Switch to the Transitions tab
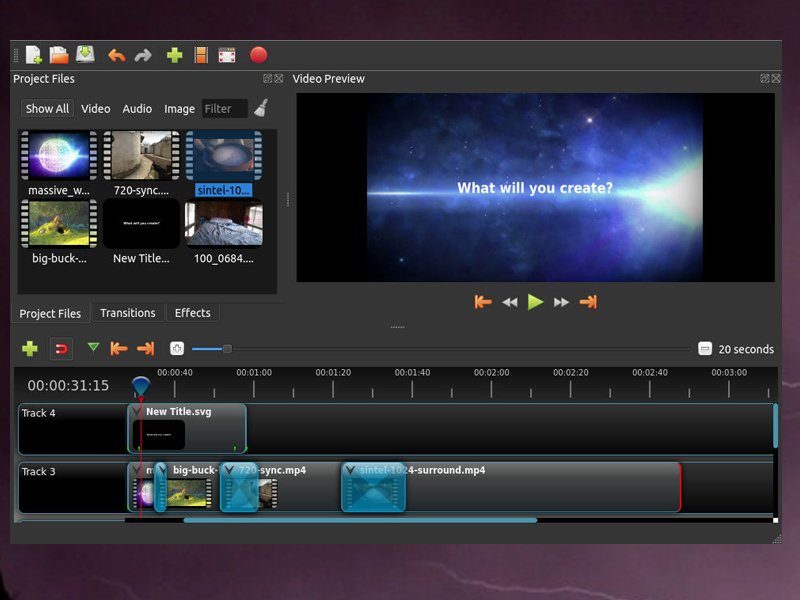 [128, 313]
